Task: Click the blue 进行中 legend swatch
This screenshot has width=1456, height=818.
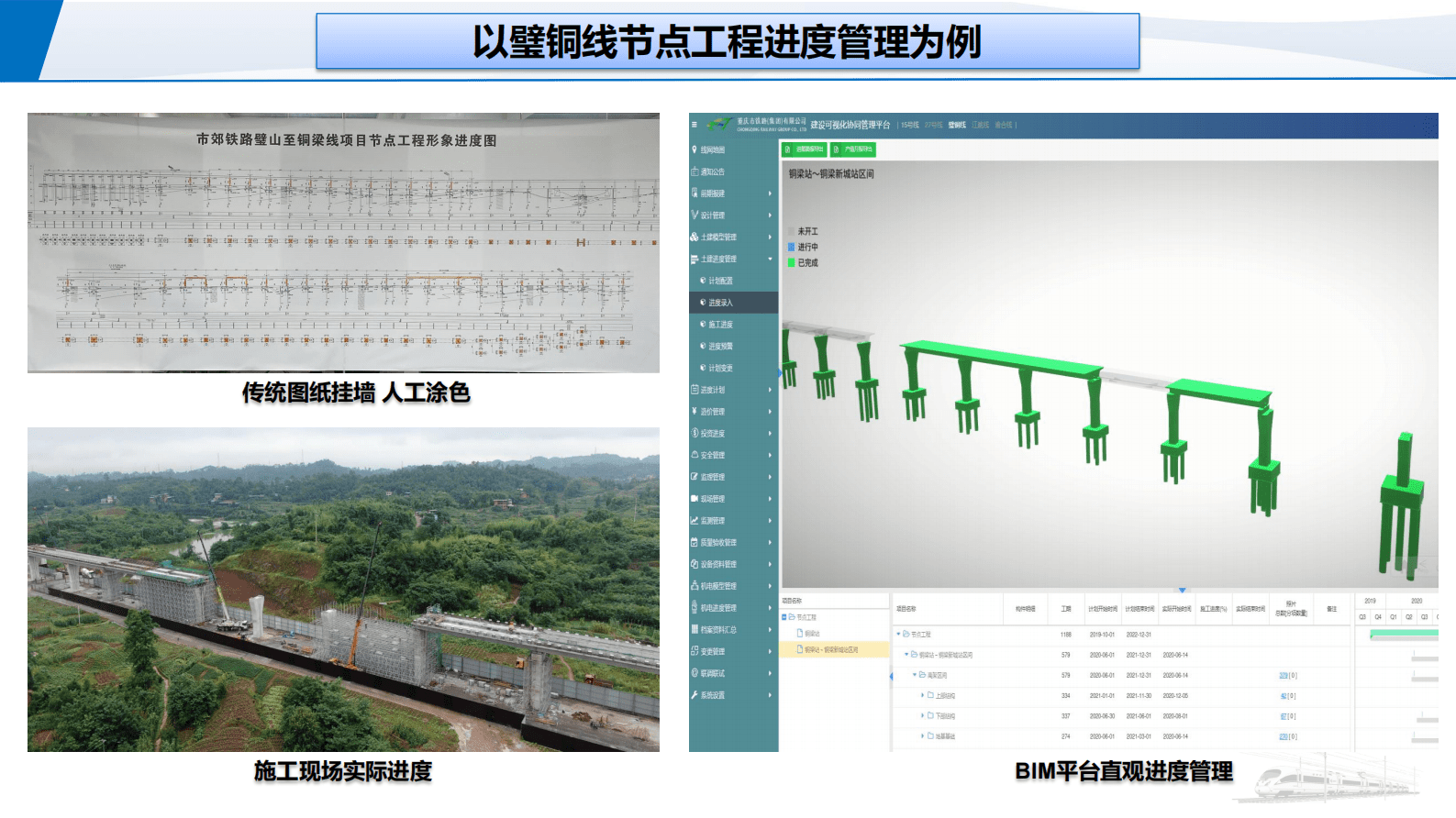Action: 791,247
